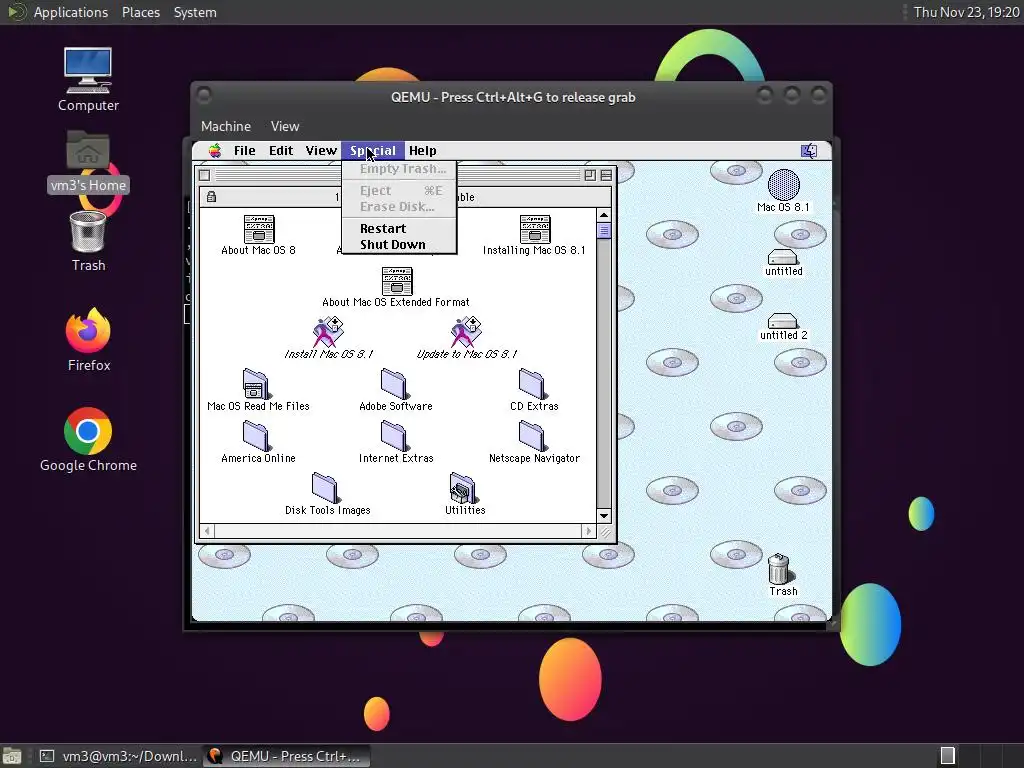Open the Internet Extras folder
This screenshot has width=1024, height=768.
pyautogui.click(x=394, y=436)
